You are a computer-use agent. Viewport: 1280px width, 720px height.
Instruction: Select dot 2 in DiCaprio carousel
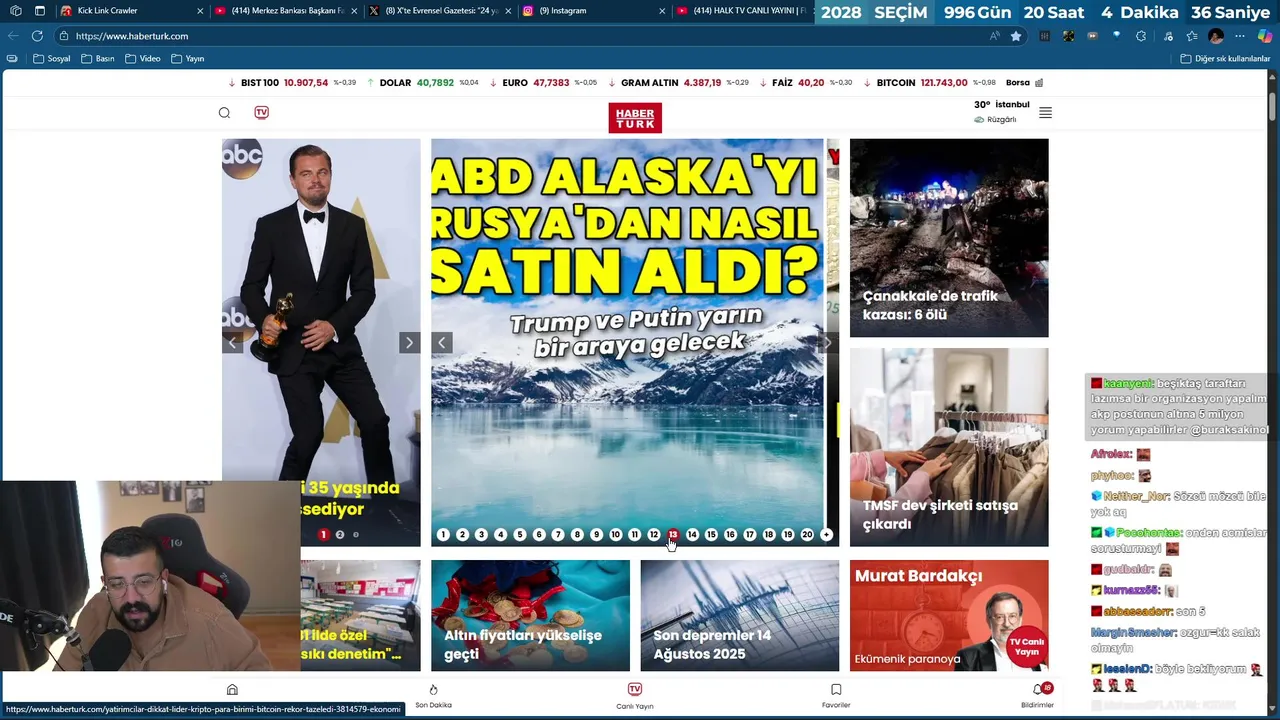pyautogui.click(x=340, y=535)
